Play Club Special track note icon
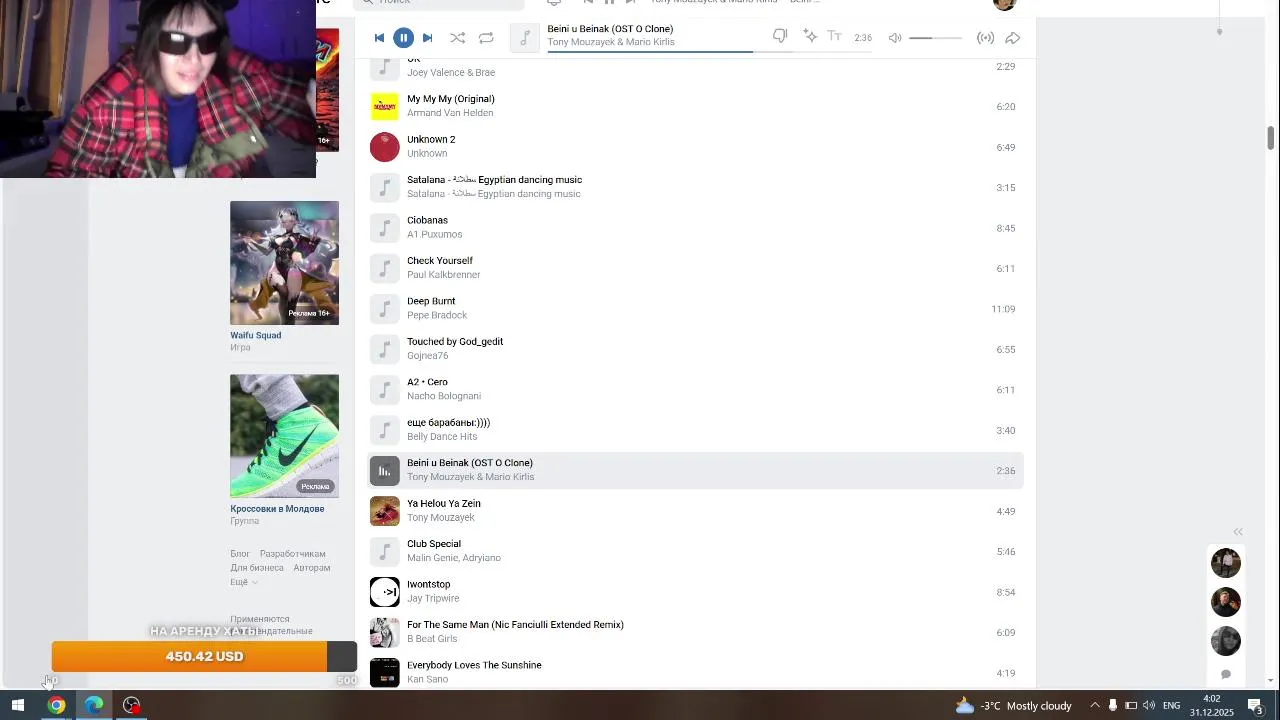The image size is (1280, 720). 385,552
